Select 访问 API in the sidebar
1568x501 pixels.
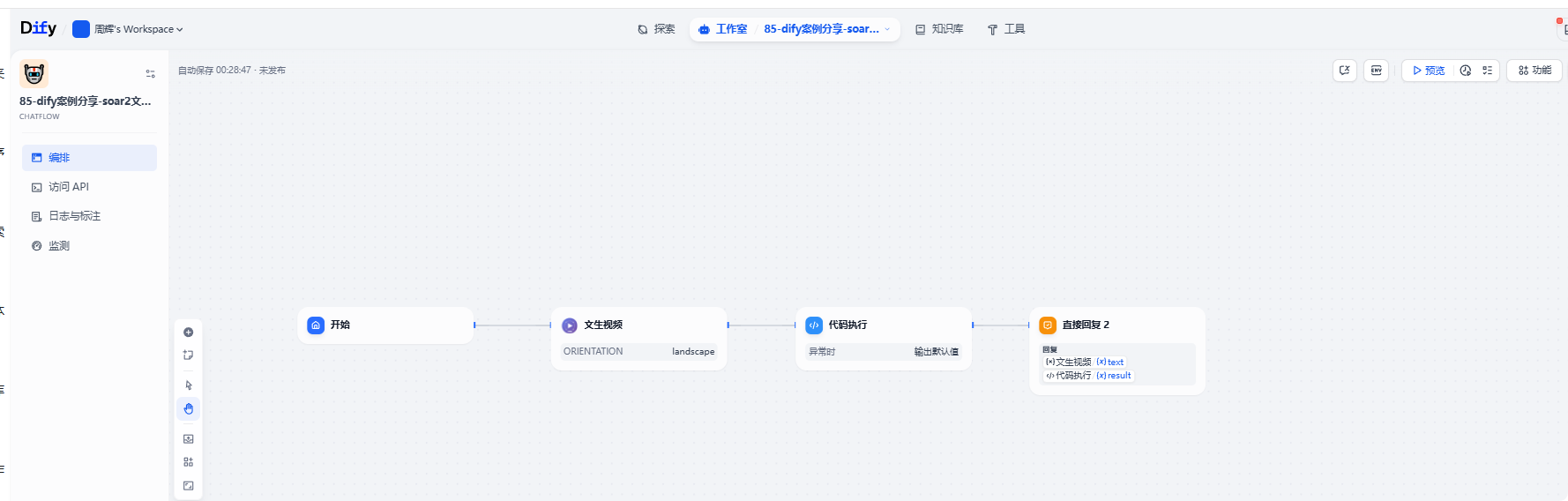point(69,187)
